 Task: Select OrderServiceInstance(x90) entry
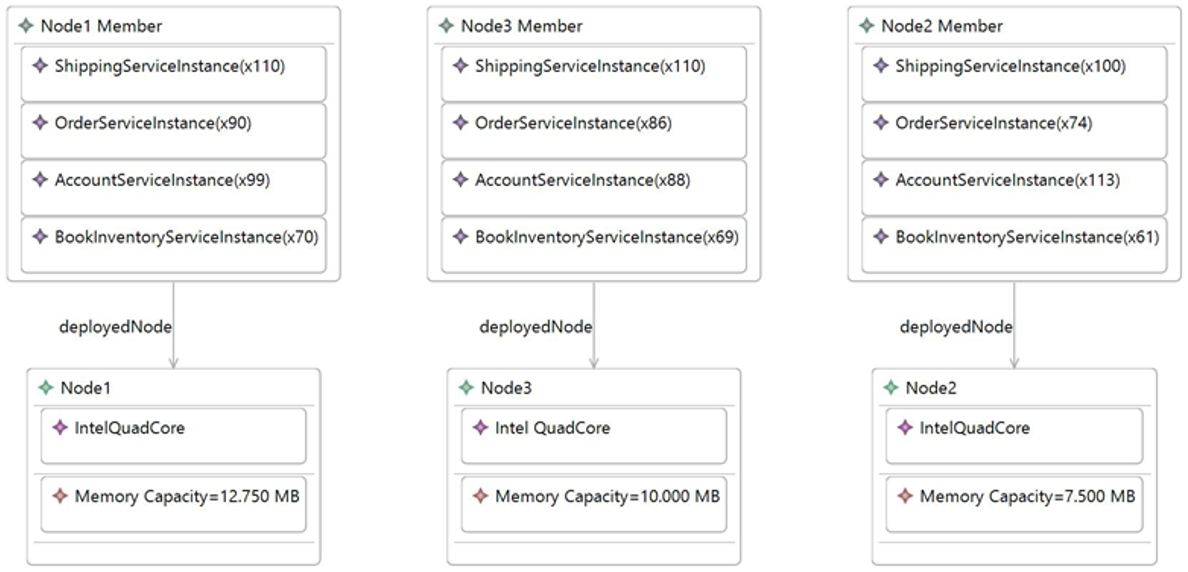pyautogui.click(x=174, y=131)
